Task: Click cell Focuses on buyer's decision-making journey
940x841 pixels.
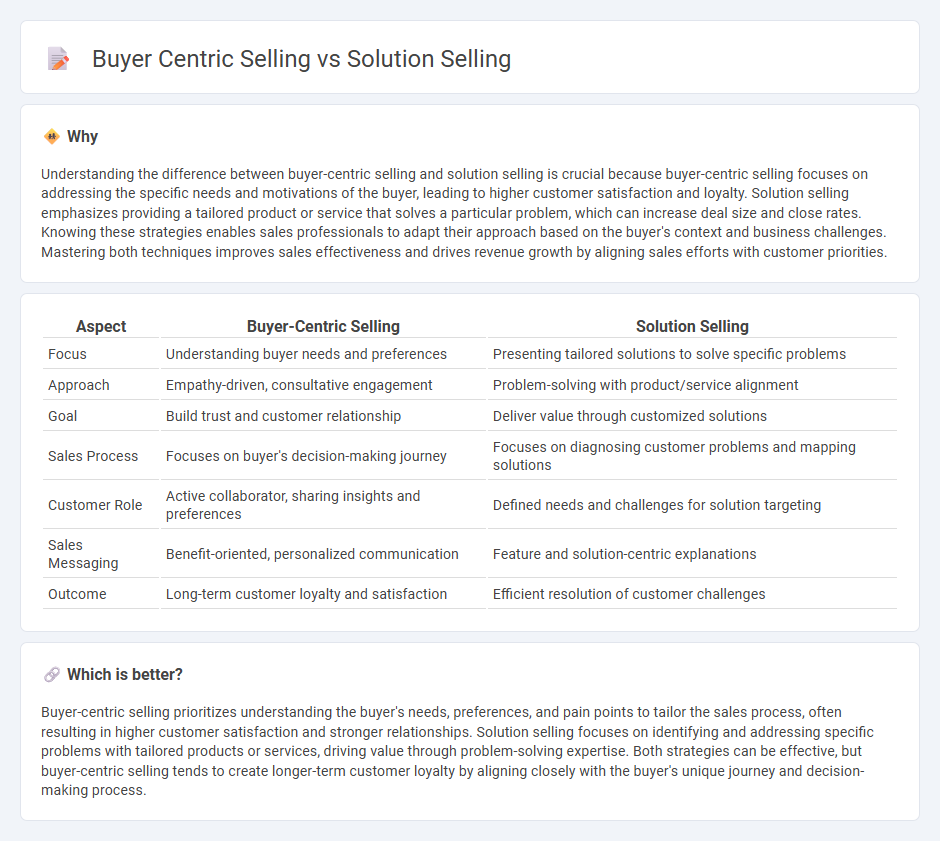Action: click(x=323, y=456)
